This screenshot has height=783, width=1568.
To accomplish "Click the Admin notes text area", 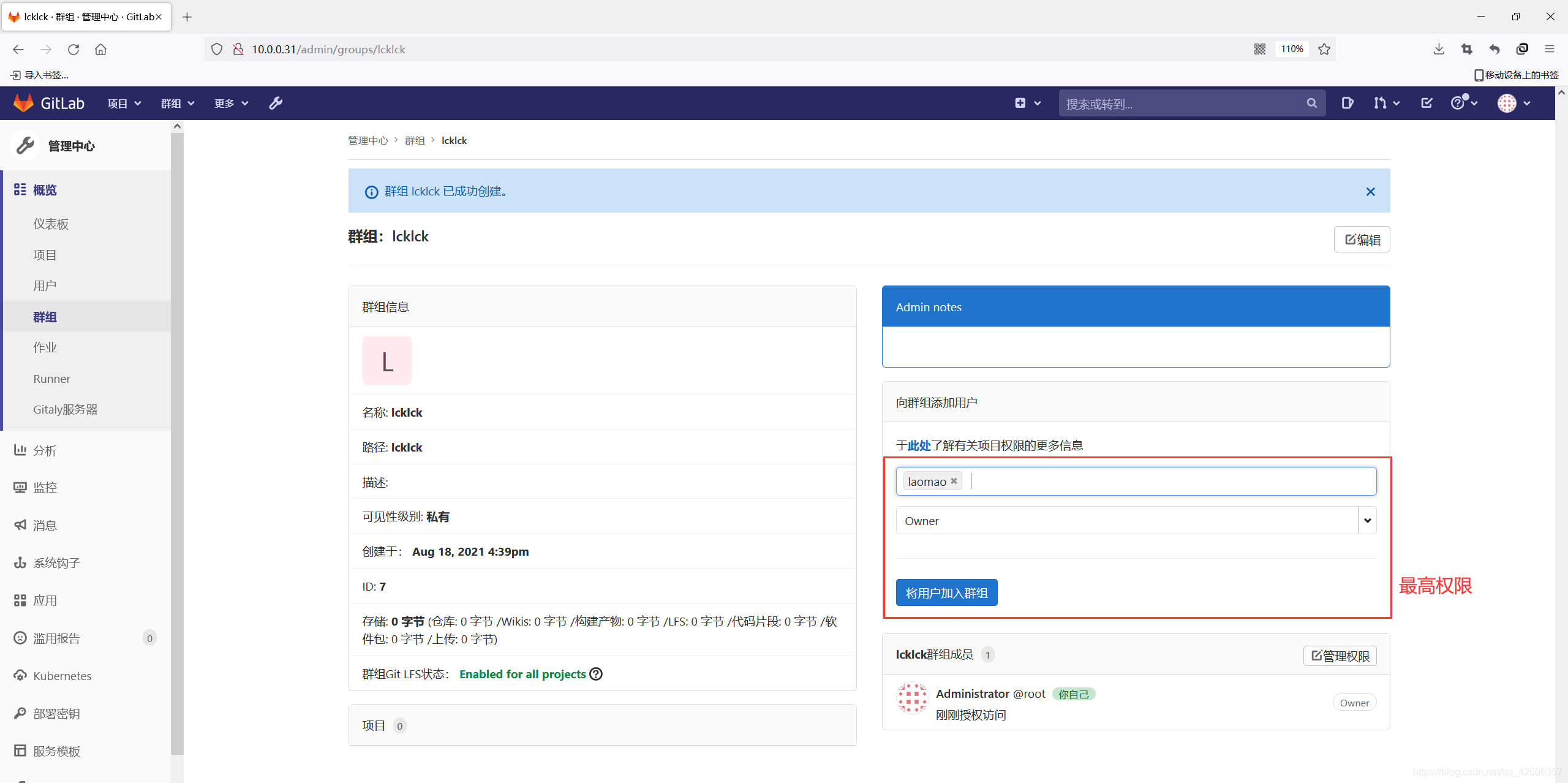I will coord(1135,347).
